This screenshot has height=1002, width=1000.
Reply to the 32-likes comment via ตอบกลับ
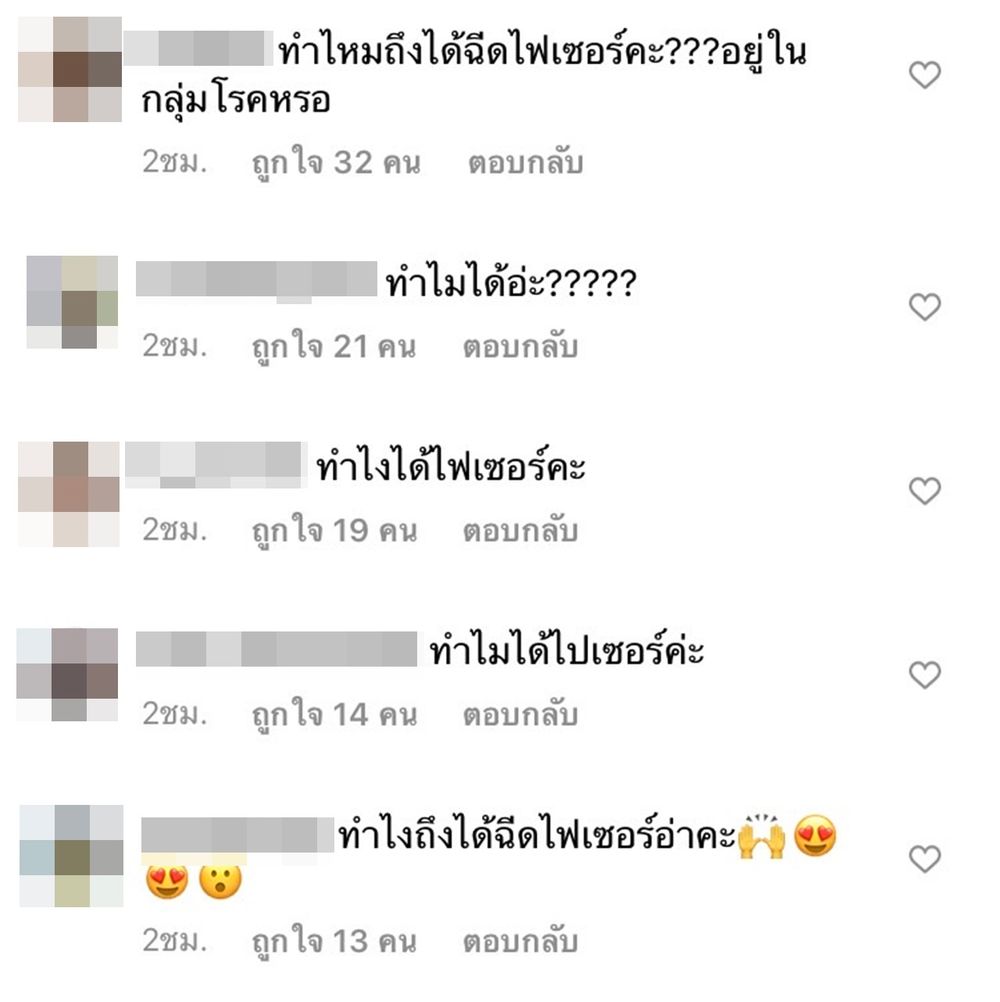click(x=525, y=163)
